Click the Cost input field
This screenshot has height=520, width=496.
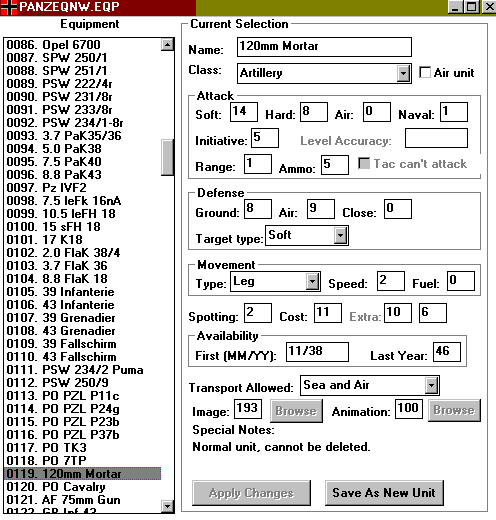point(328,313)
